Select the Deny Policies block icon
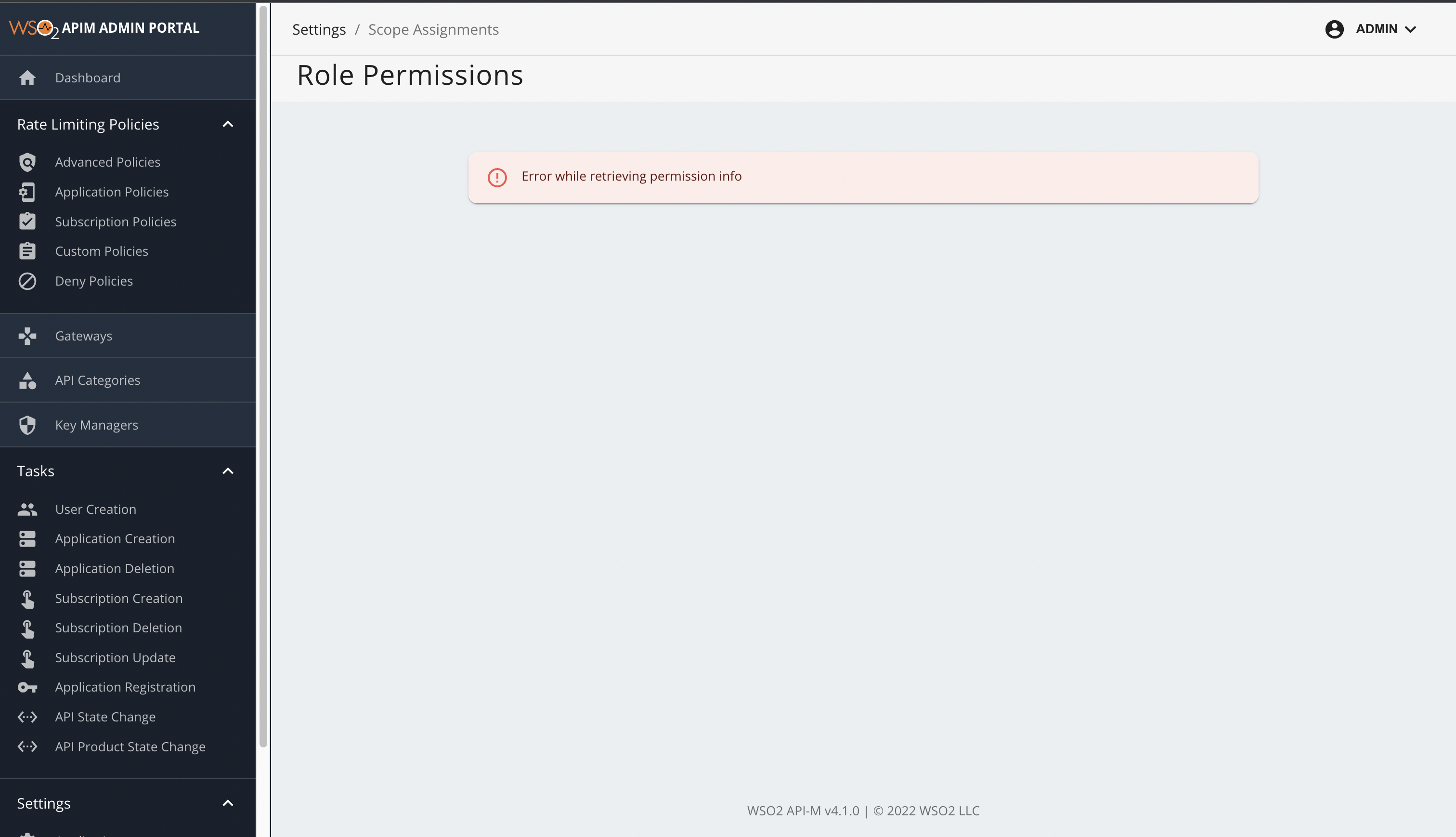1456x837 pixels. [27, 281]
